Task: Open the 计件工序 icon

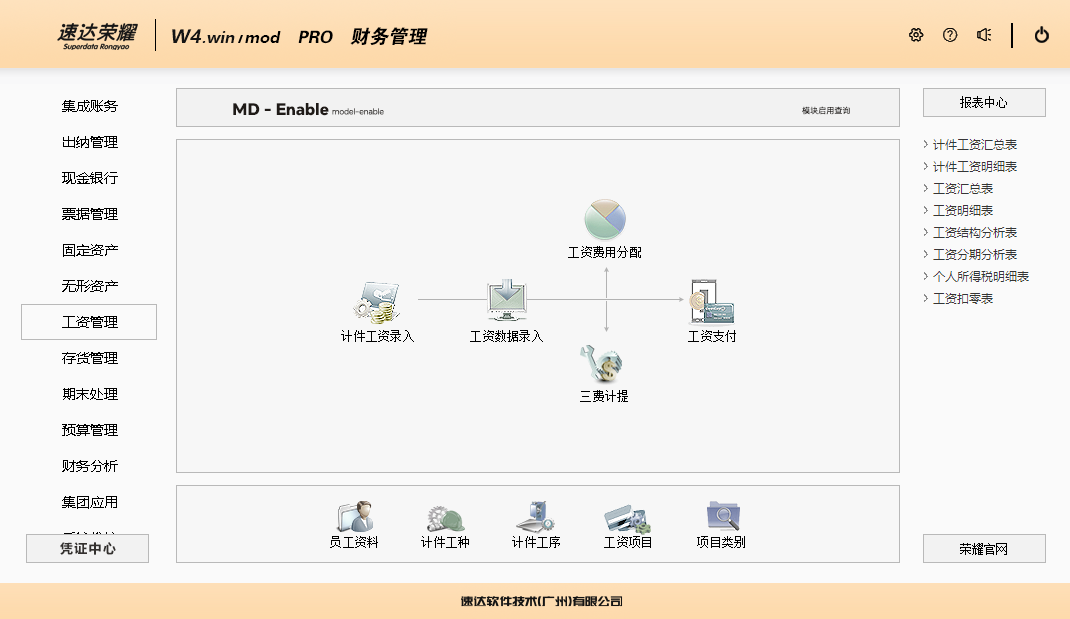Action: coord(536,517)
